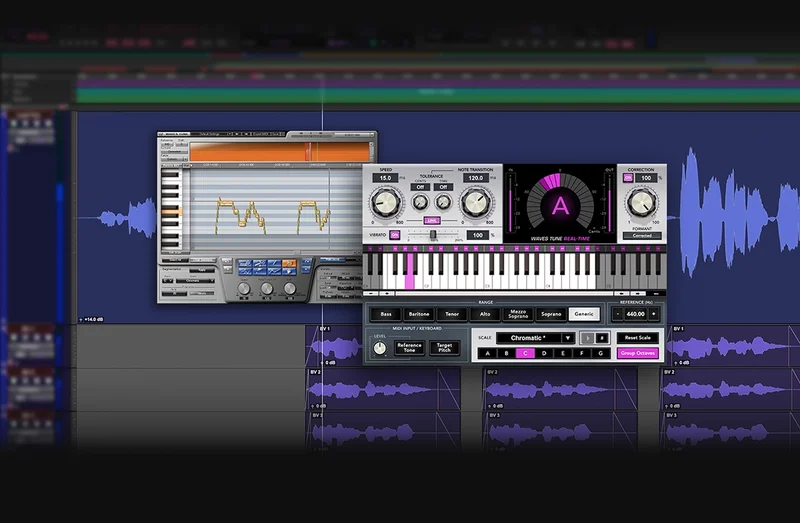Click the Reference Tone button

409,348
